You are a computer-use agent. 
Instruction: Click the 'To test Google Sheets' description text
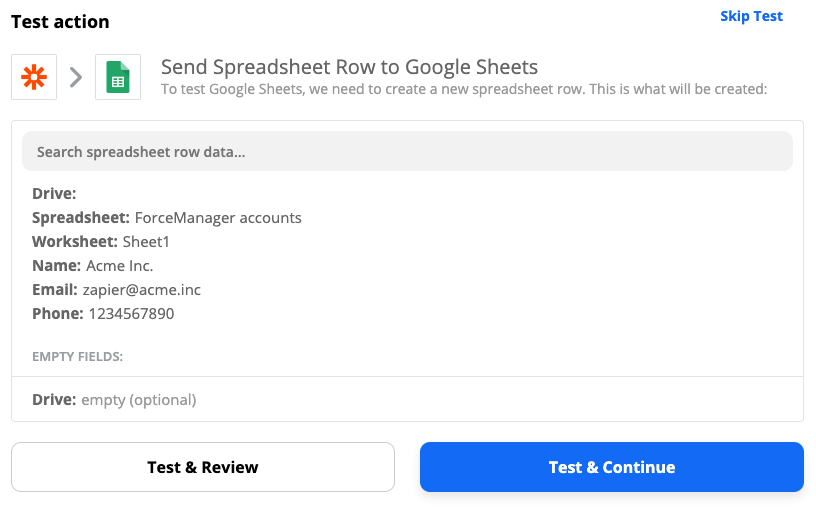tap(464, 89)
